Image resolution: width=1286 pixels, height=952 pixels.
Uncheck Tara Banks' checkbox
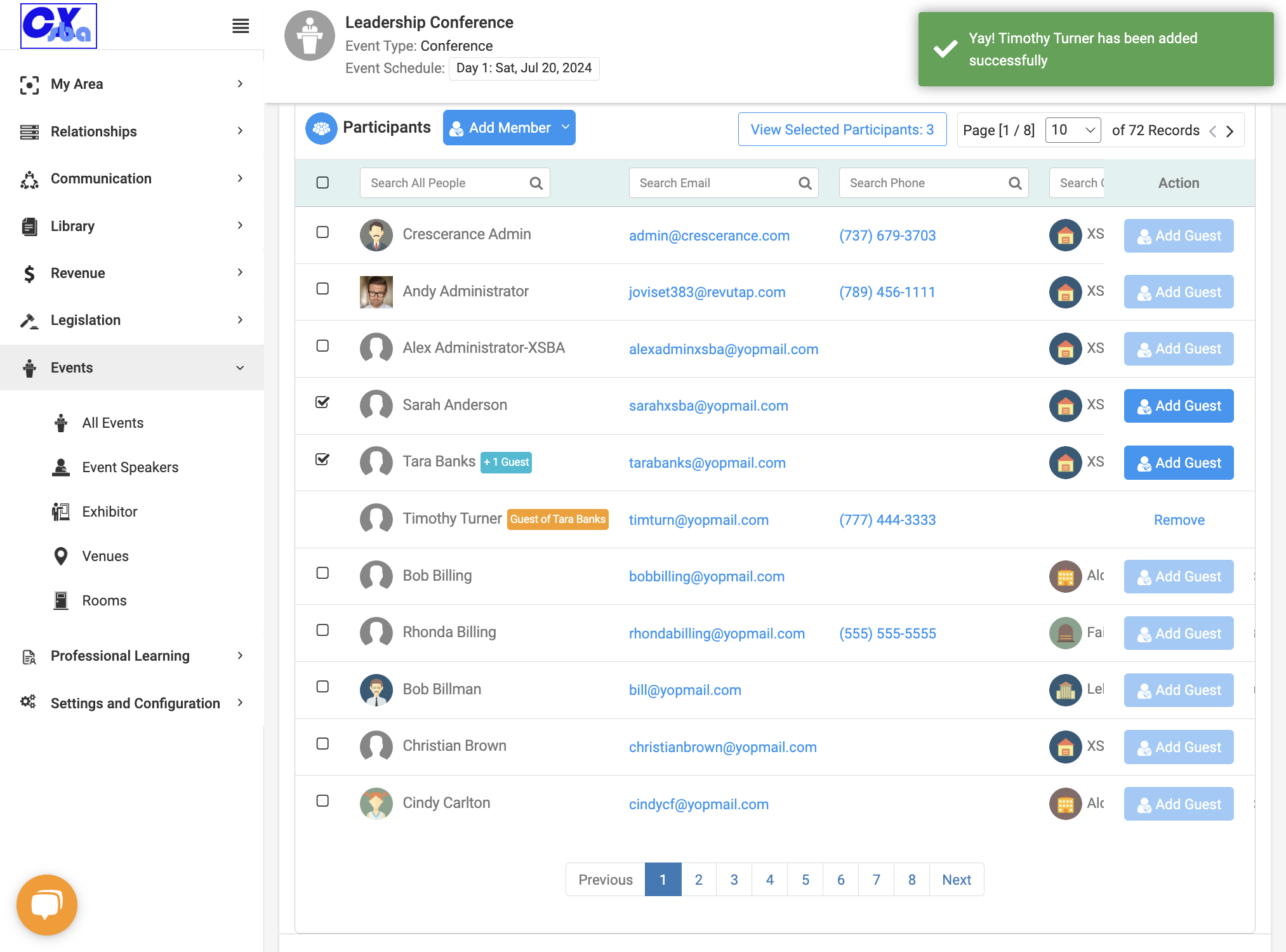click(x=322, y=459)
